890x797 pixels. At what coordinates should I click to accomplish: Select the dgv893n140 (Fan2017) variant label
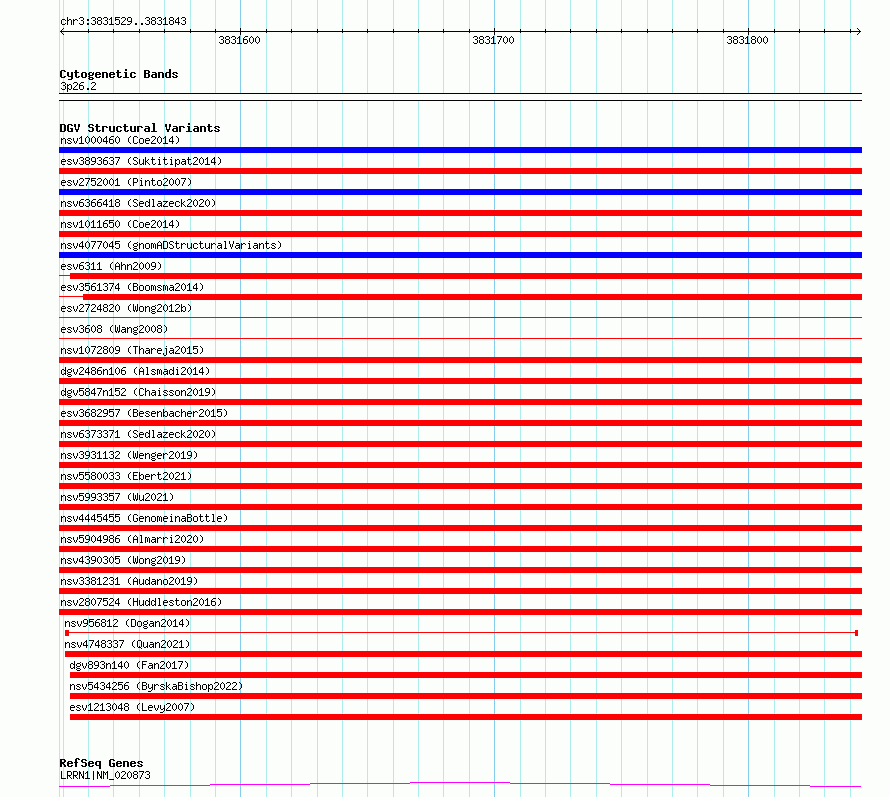click(129, 665)
